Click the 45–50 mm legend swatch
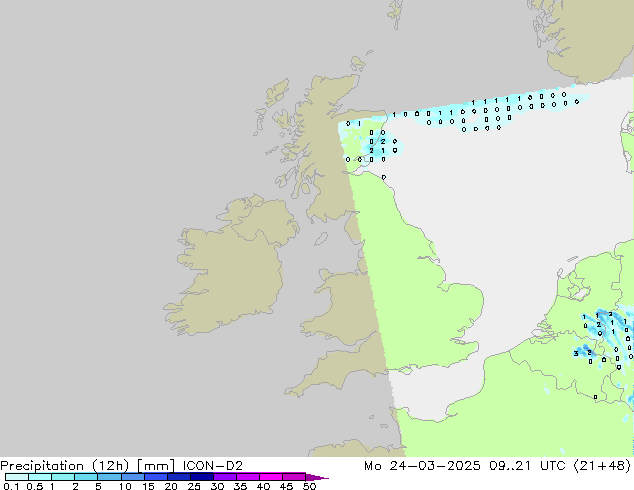This screenshot has width=634, height=490. [x=294, y=477]
